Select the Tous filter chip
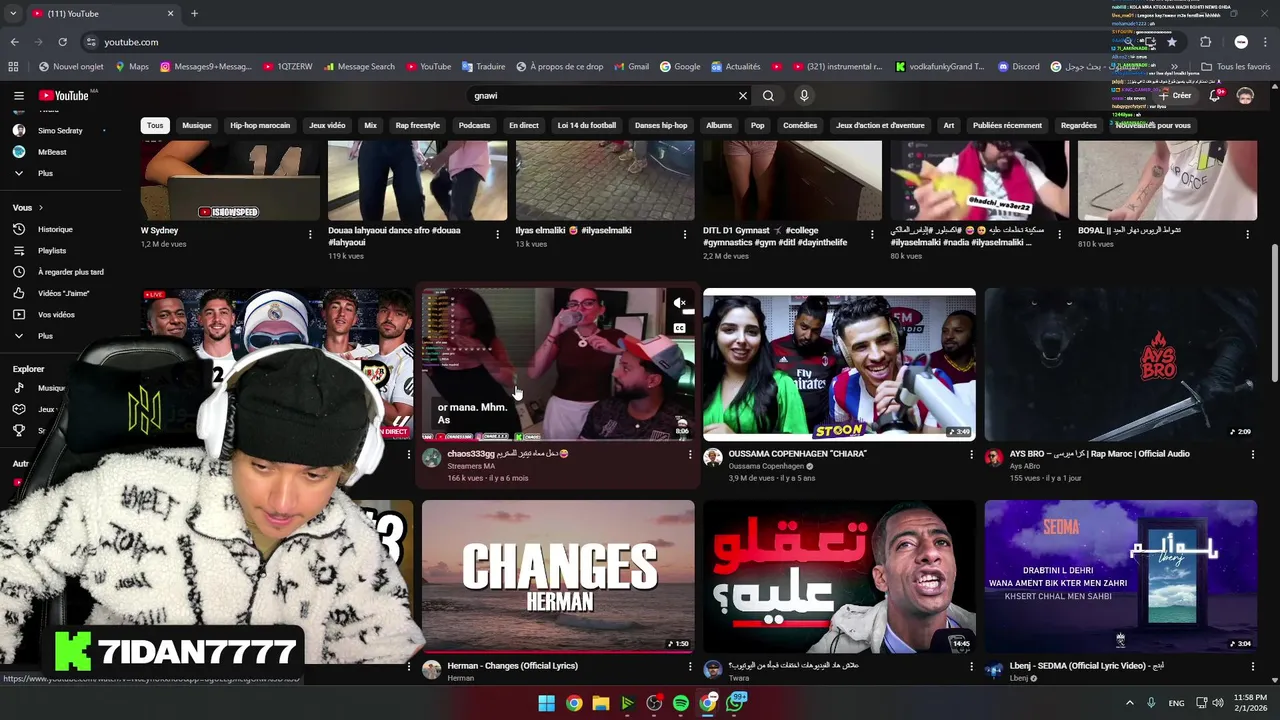 155,126
